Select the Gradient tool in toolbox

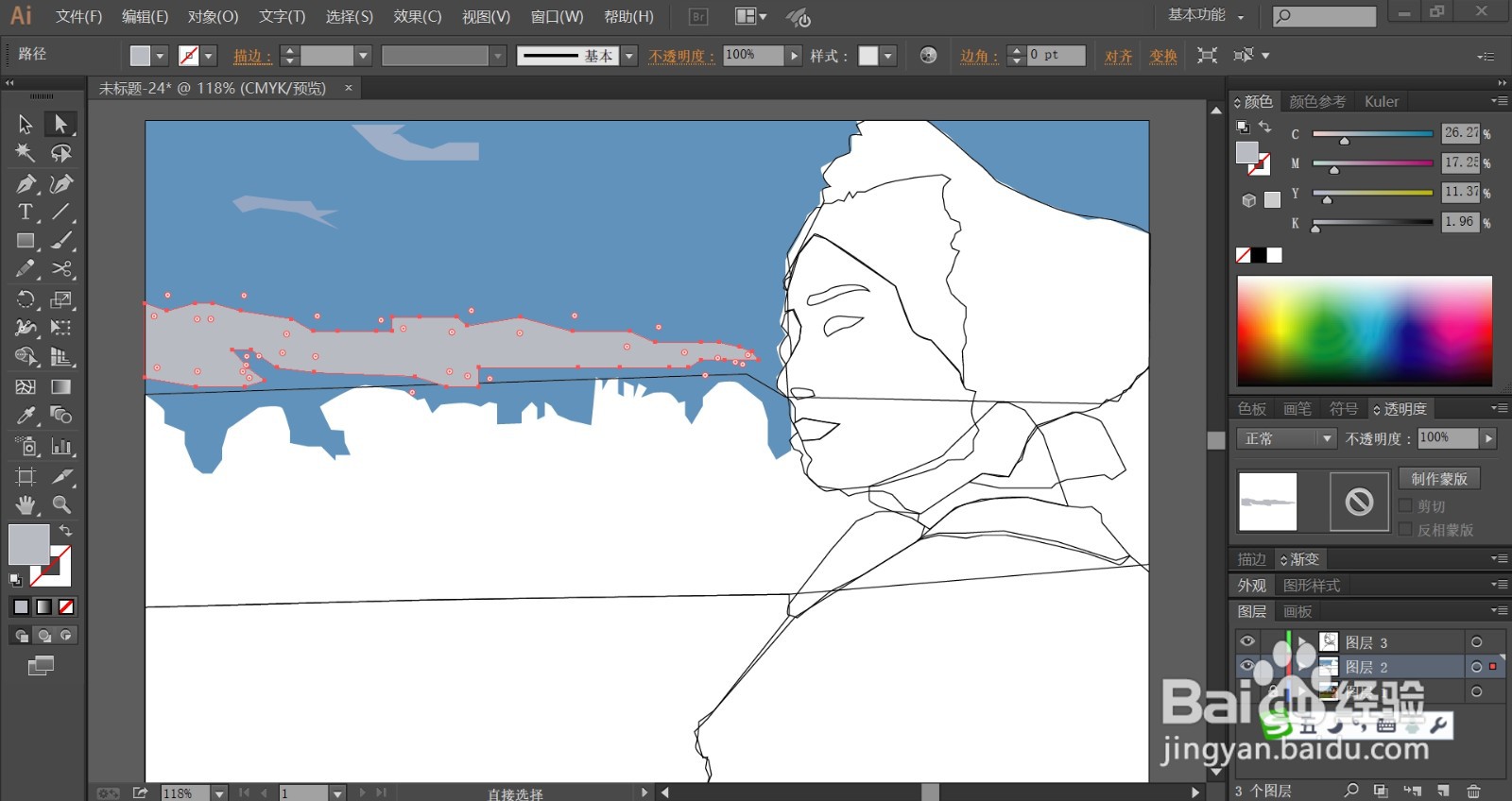(61, 386)
